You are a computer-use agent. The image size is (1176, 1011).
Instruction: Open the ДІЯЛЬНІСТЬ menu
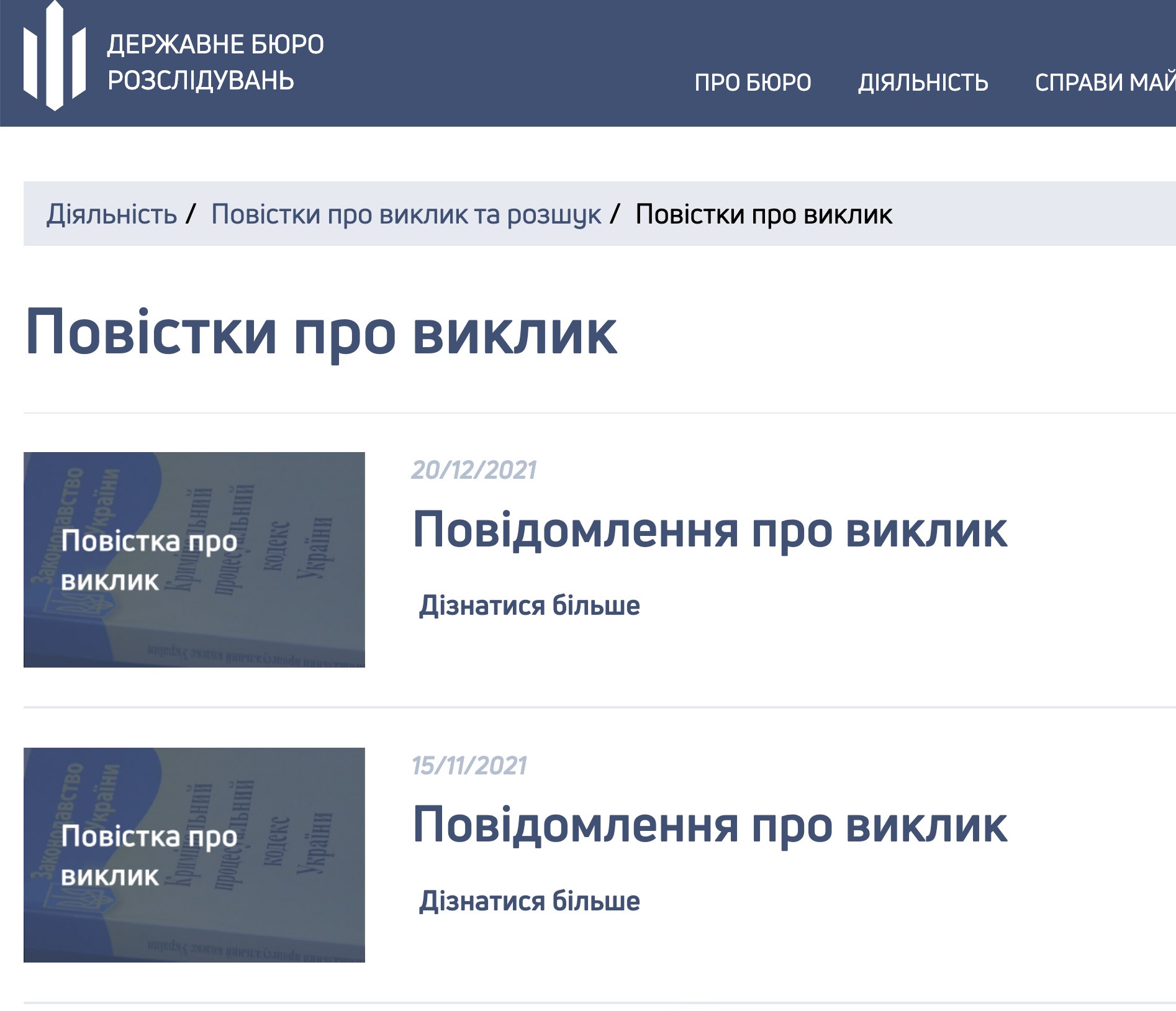pos(923,83)
